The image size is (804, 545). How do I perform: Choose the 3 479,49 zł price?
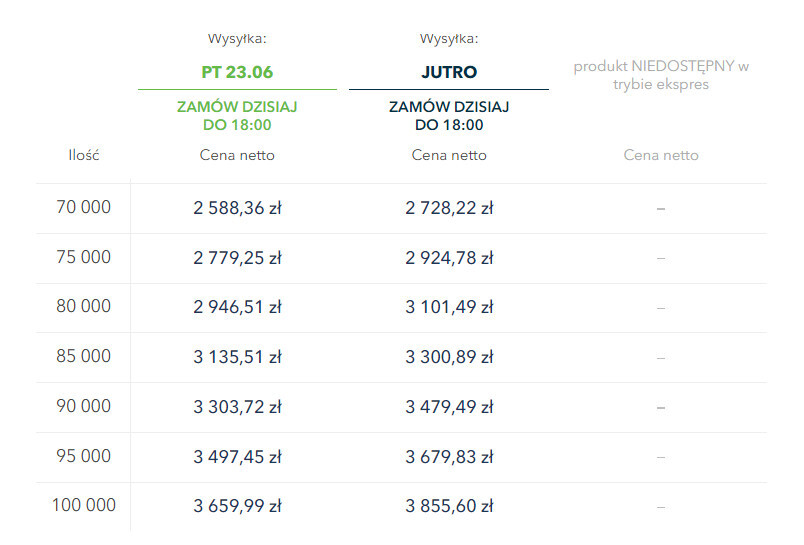(449, 407)
